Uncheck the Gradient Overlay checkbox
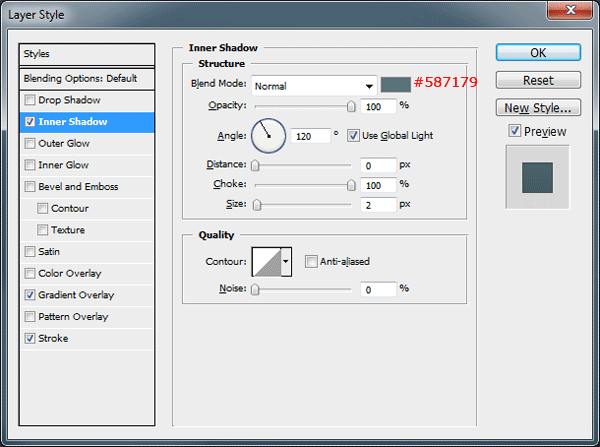The height and width of the screenshot is (447, 600). pyautogui.click(x=30, y=295)
